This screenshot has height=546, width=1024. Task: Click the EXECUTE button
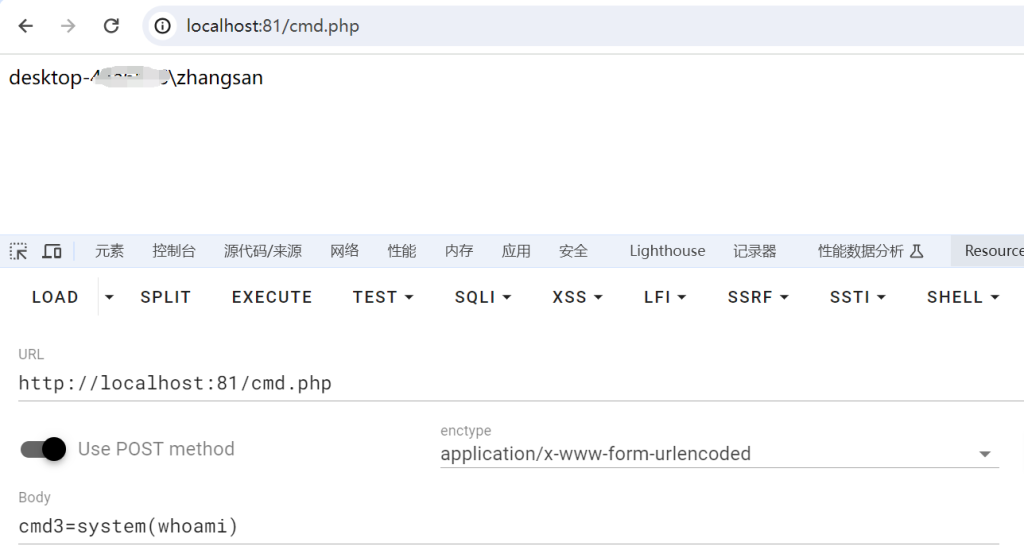pyautogui.click(x=272, y=297)
